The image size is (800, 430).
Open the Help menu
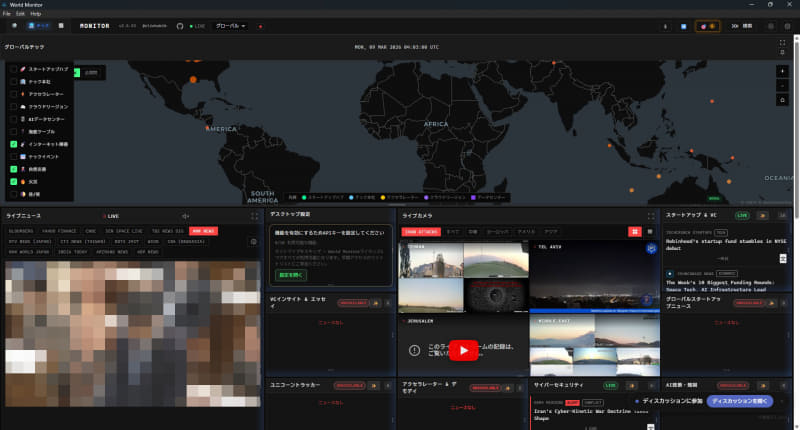pos(36,14)
